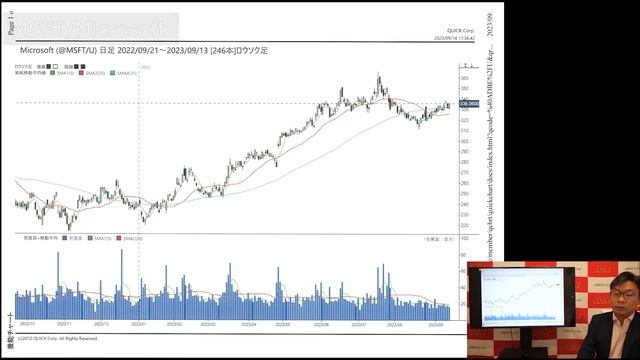The height and width of the screenshot is (360, 640).
Task: Click the '300' price axis label
Action: (x=464, y=141)
